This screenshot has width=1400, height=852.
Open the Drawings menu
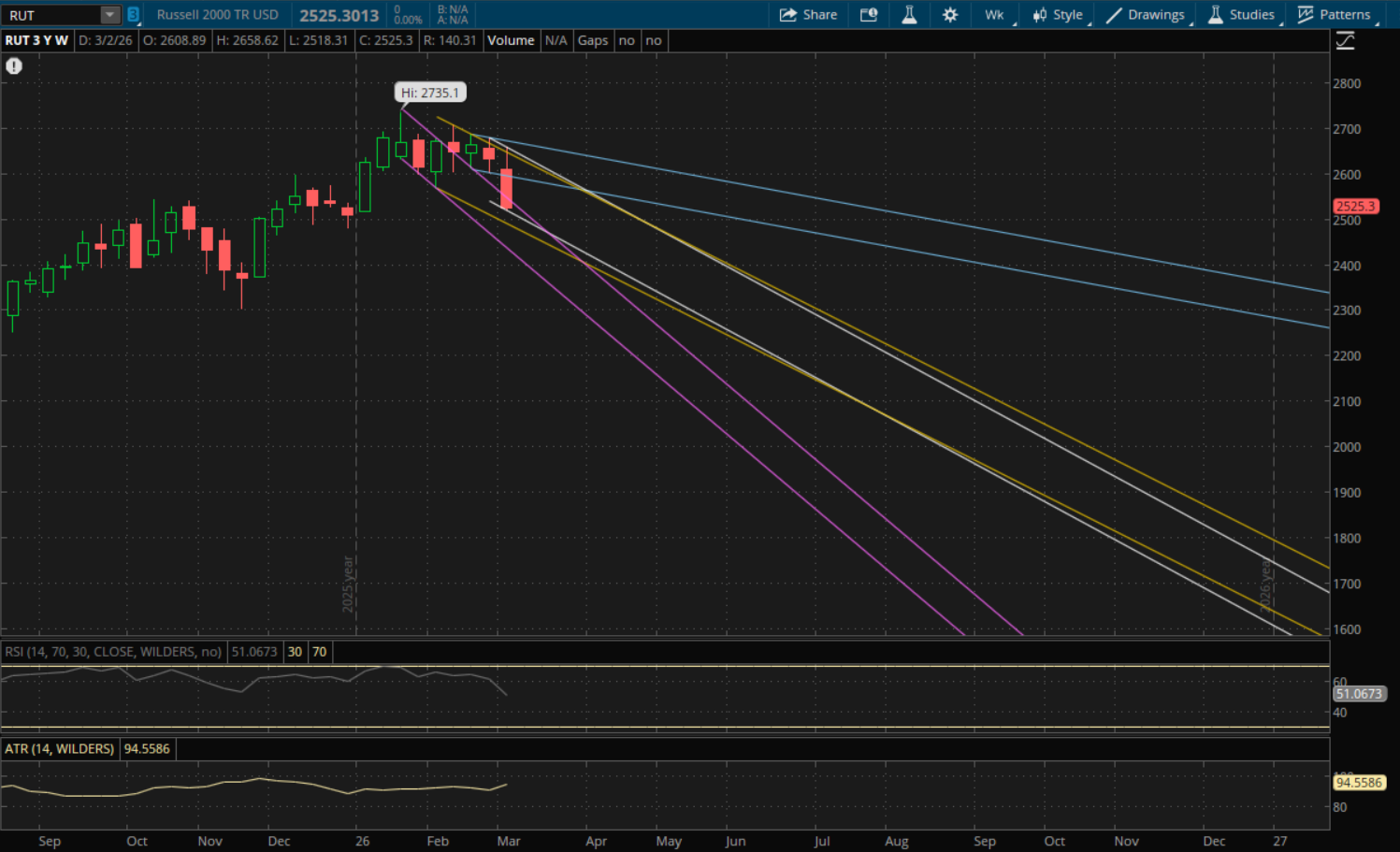click(x=1146, y=15)
